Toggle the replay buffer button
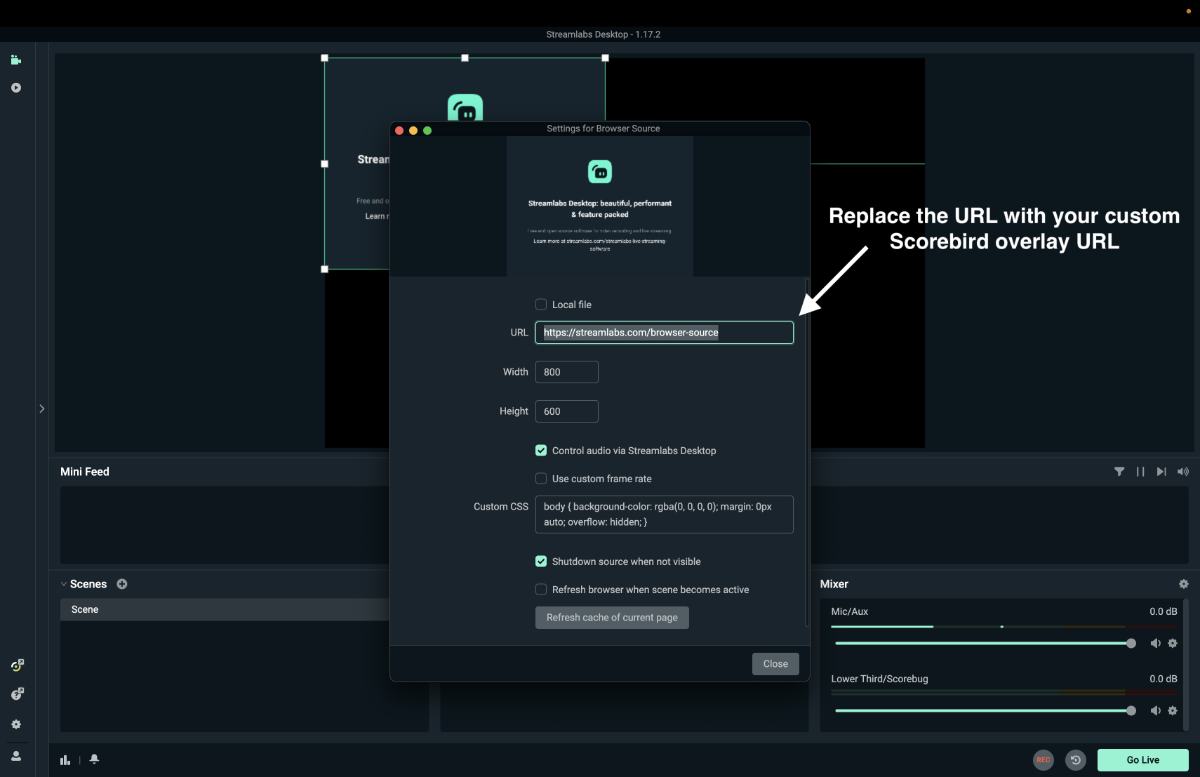 (1076, 760)
